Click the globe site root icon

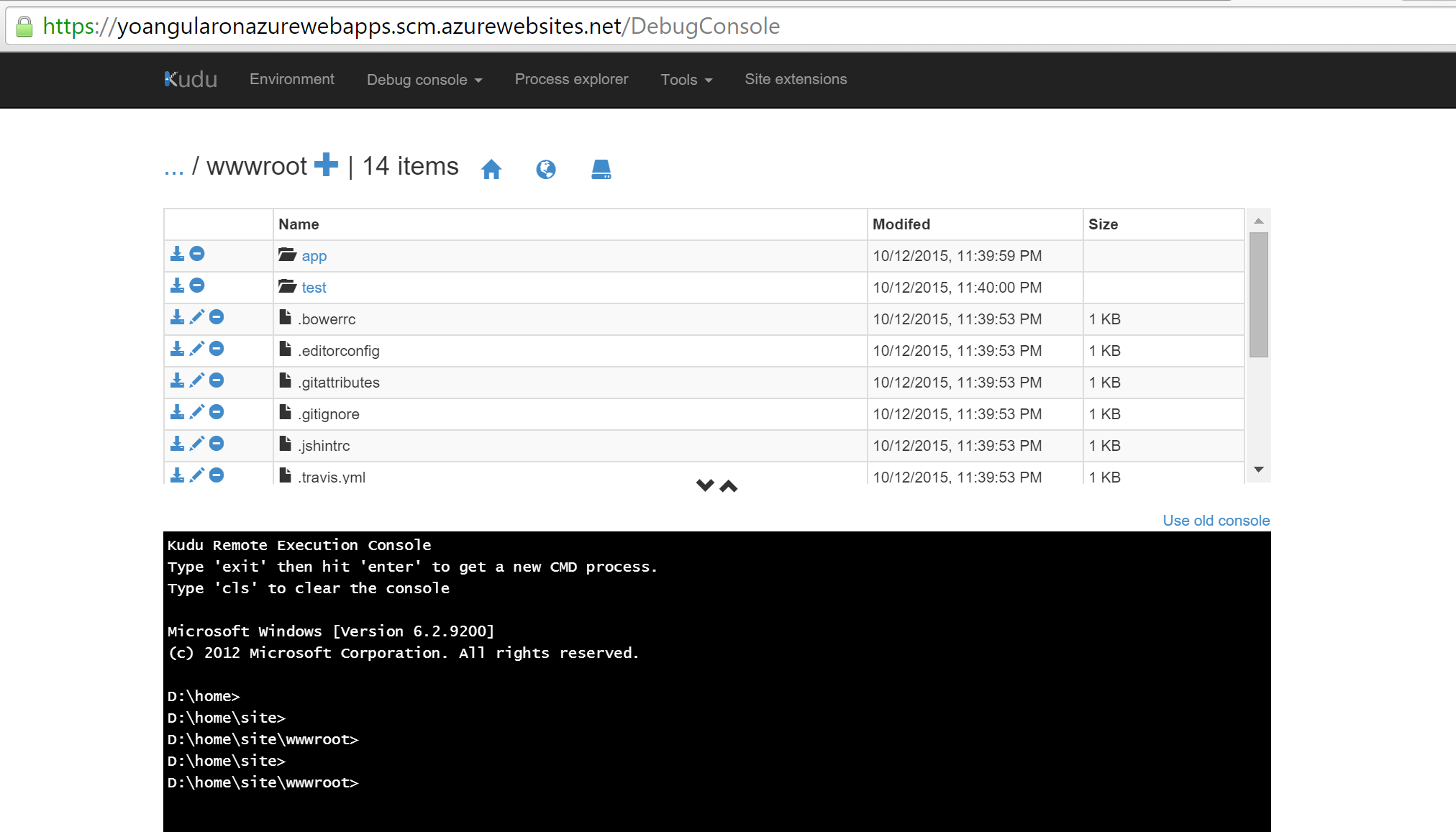point(546,169)
